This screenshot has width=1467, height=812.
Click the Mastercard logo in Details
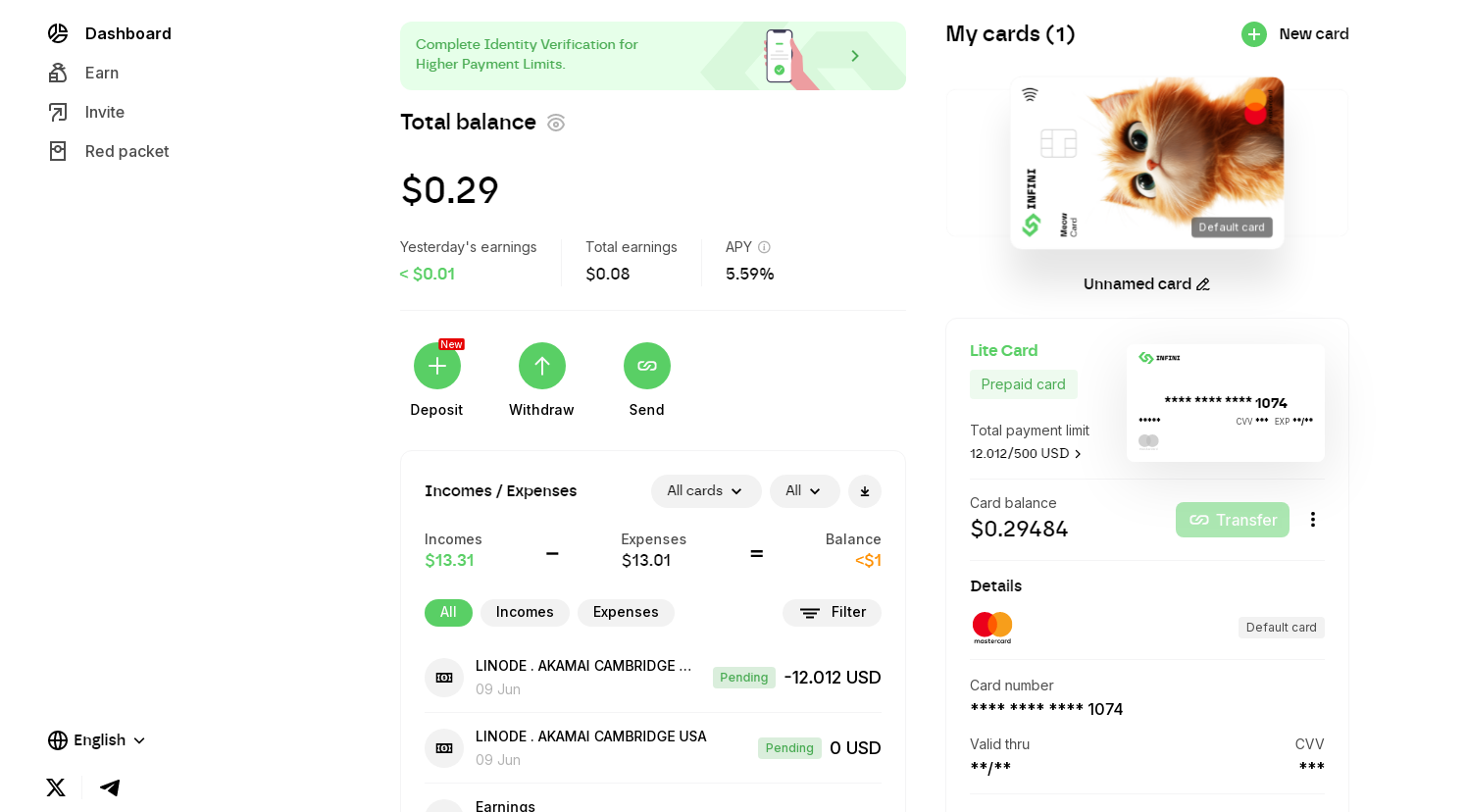coord(992,628)
